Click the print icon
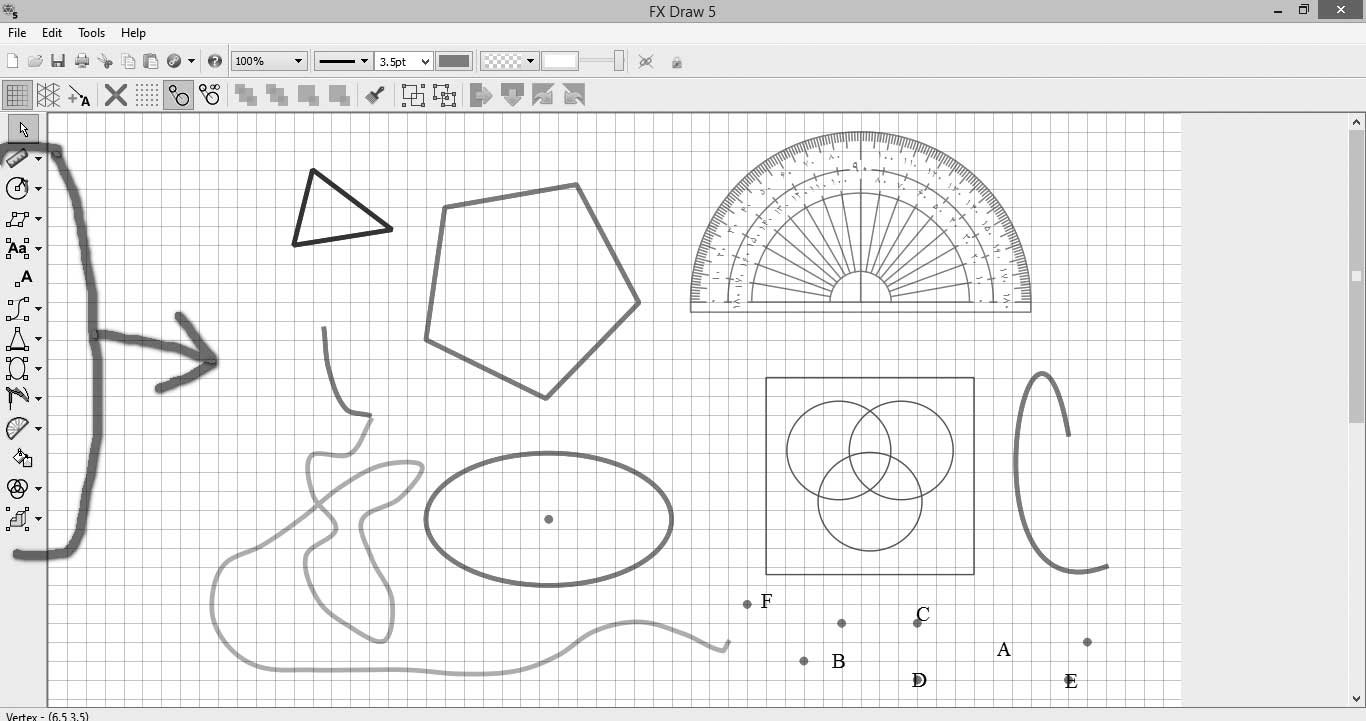Viewport: 1366px width, 721px height. tap(82, 62)
